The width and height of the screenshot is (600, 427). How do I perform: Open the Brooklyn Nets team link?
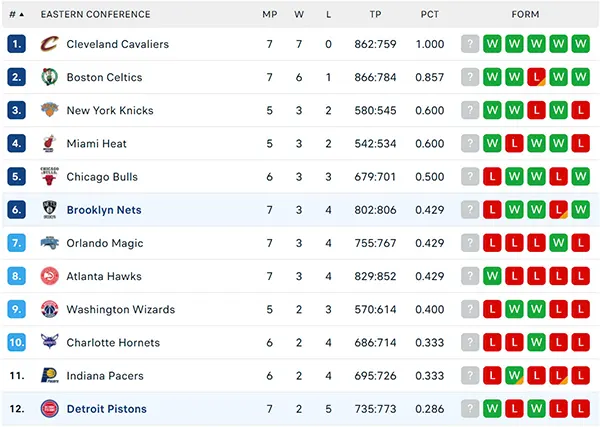pos(104,210)
